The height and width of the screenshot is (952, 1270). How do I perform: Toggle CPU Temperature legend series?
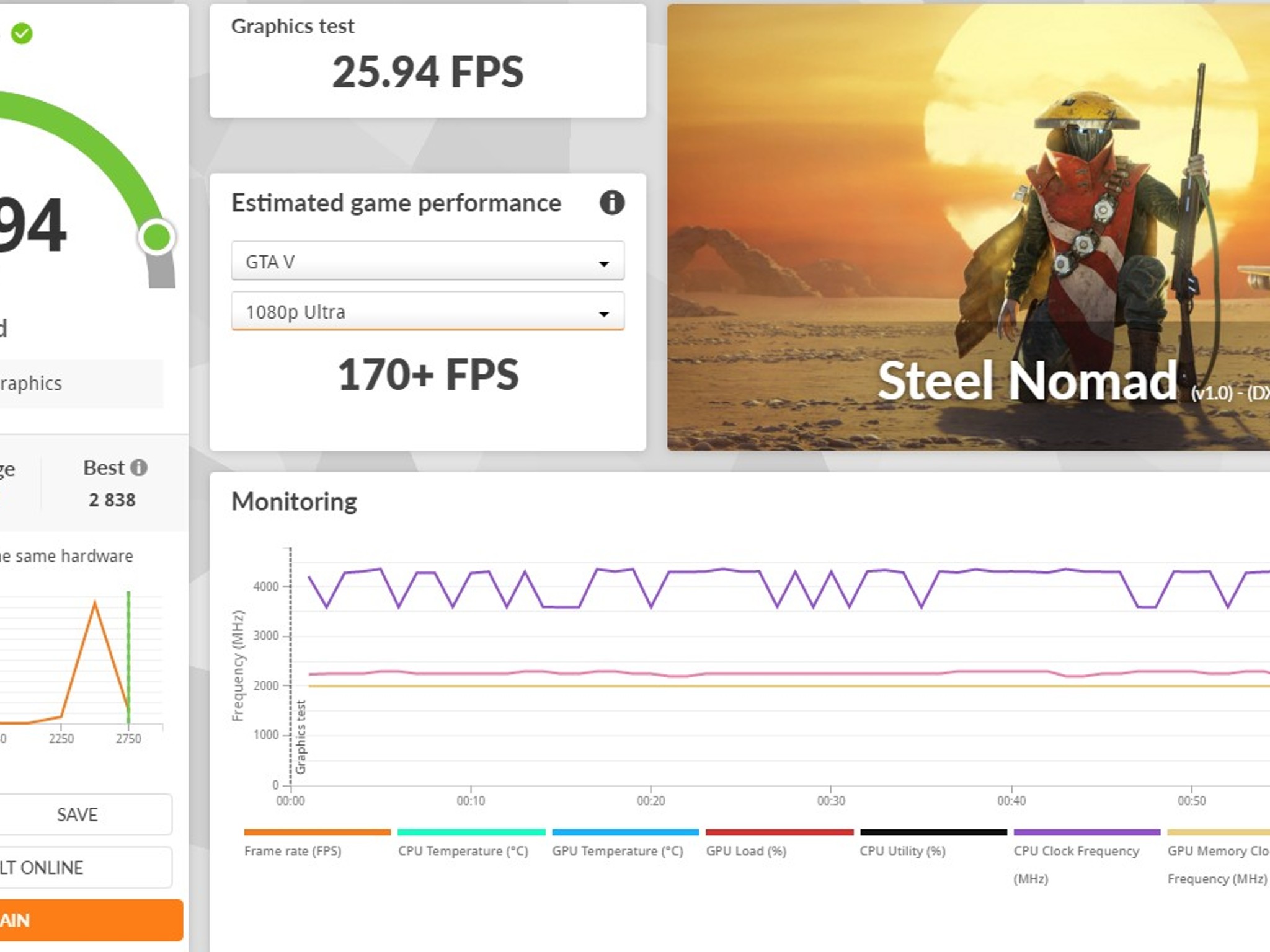[x=471, y=844]
